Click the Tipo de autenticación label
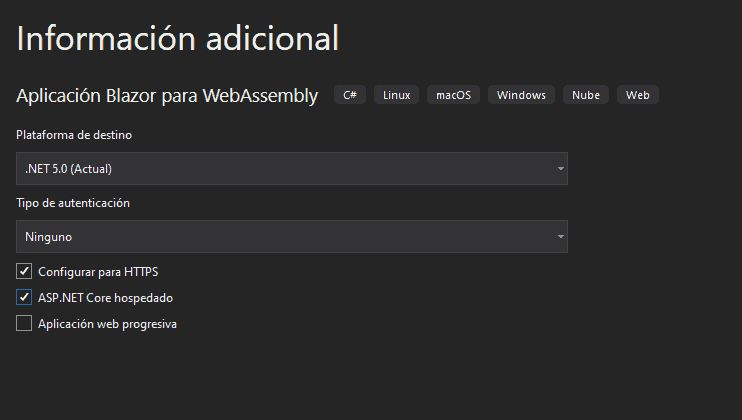Image resolution: width=742 pixels, height=420 pixels. (x=73, y=203)
